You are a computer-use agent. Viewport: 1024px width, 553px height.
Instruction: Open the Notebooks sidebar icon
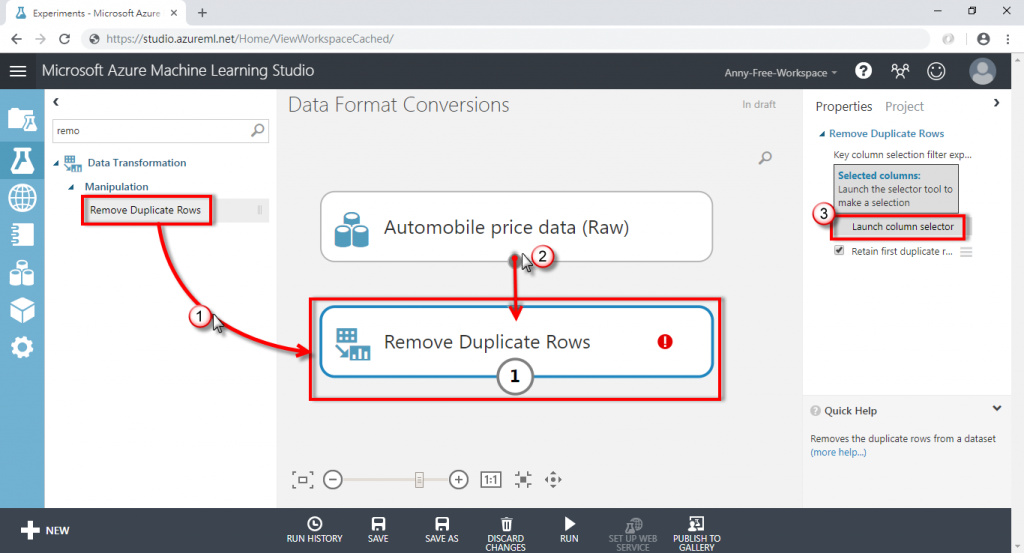coord(22,235)
